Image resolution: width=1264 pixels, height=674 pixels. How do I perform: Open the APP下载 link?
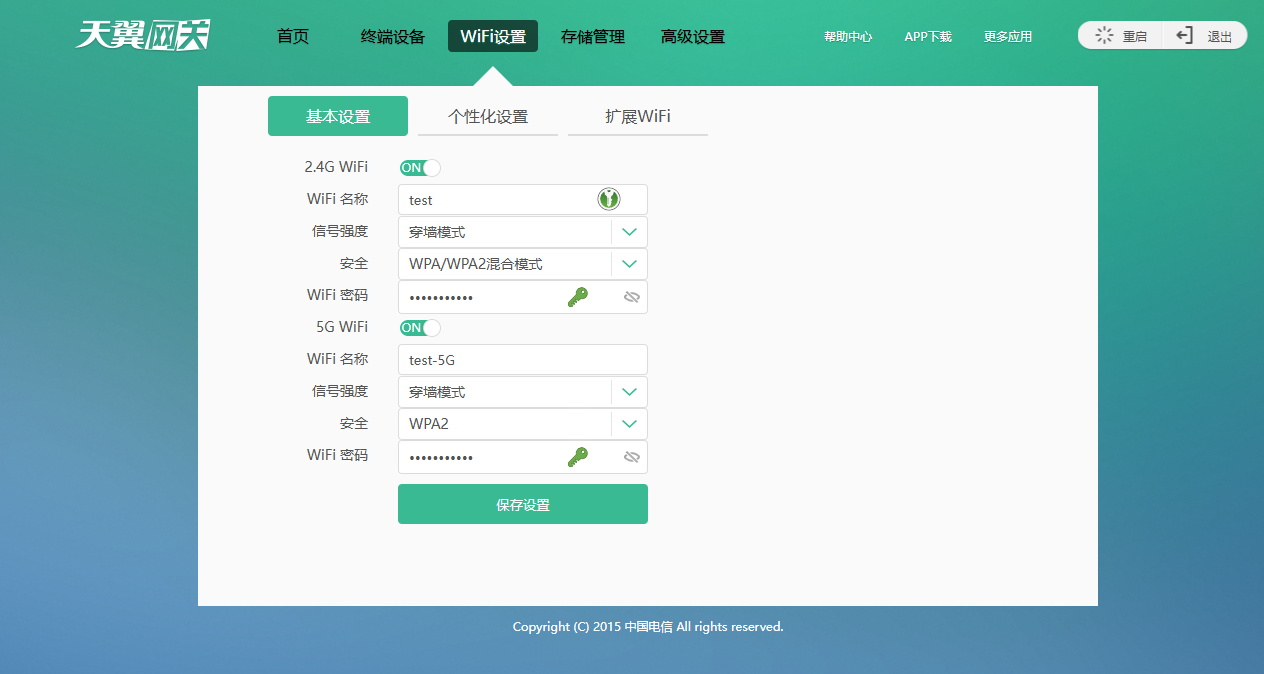coord(928,36)
